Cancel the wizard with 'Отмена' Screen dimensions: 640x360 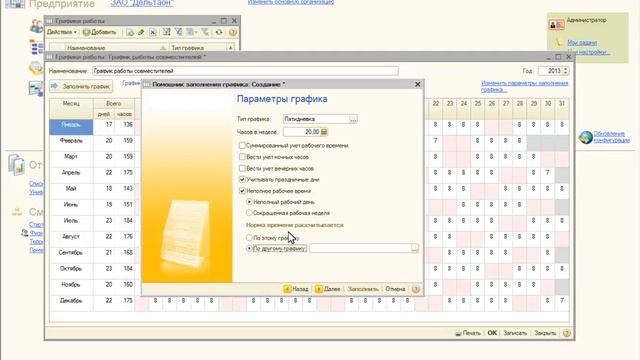pyautogui.click(x=395, y=289)
